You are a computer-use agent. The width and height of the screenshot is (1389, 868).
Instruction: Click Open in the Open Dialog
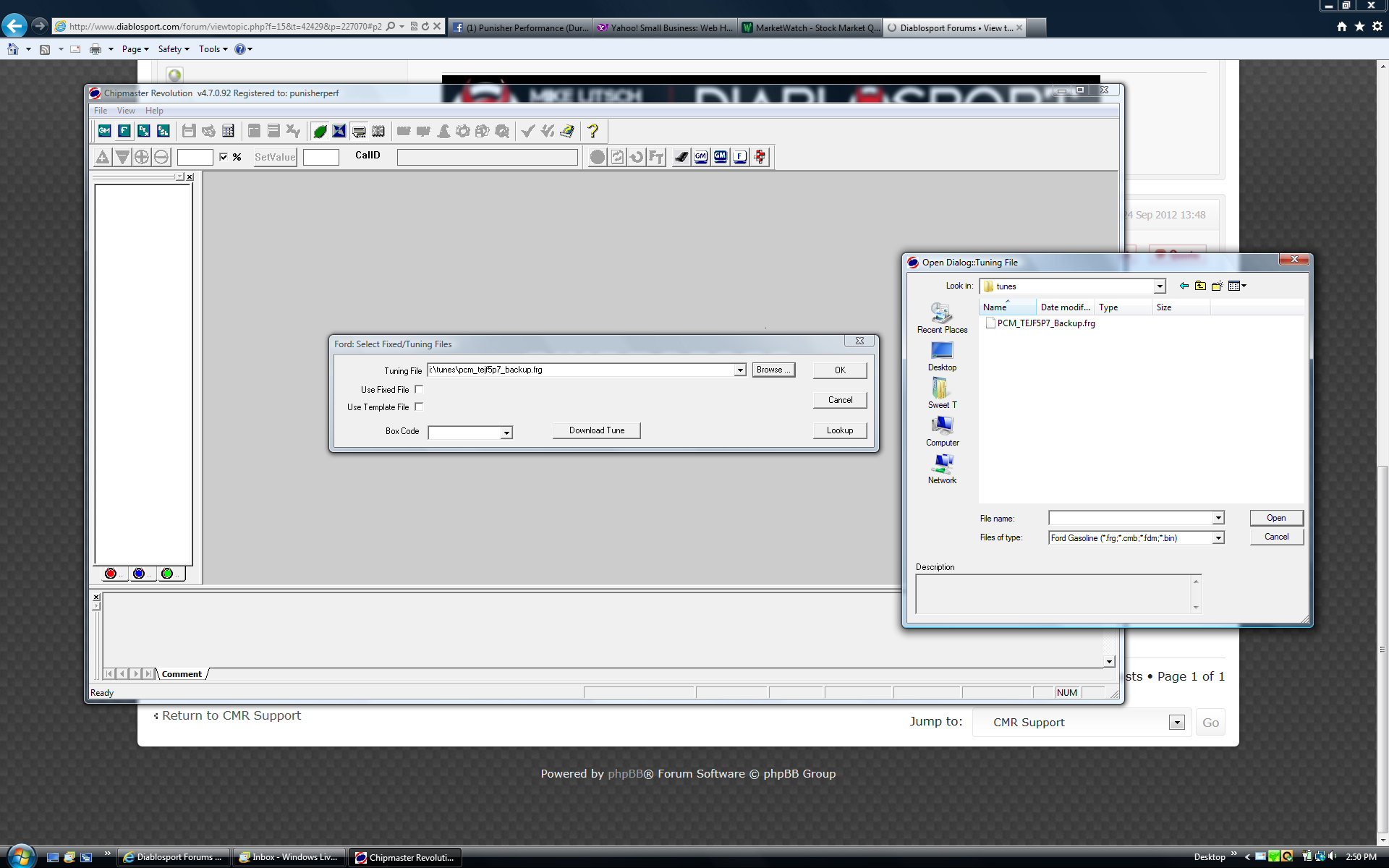coord(1276,518)
